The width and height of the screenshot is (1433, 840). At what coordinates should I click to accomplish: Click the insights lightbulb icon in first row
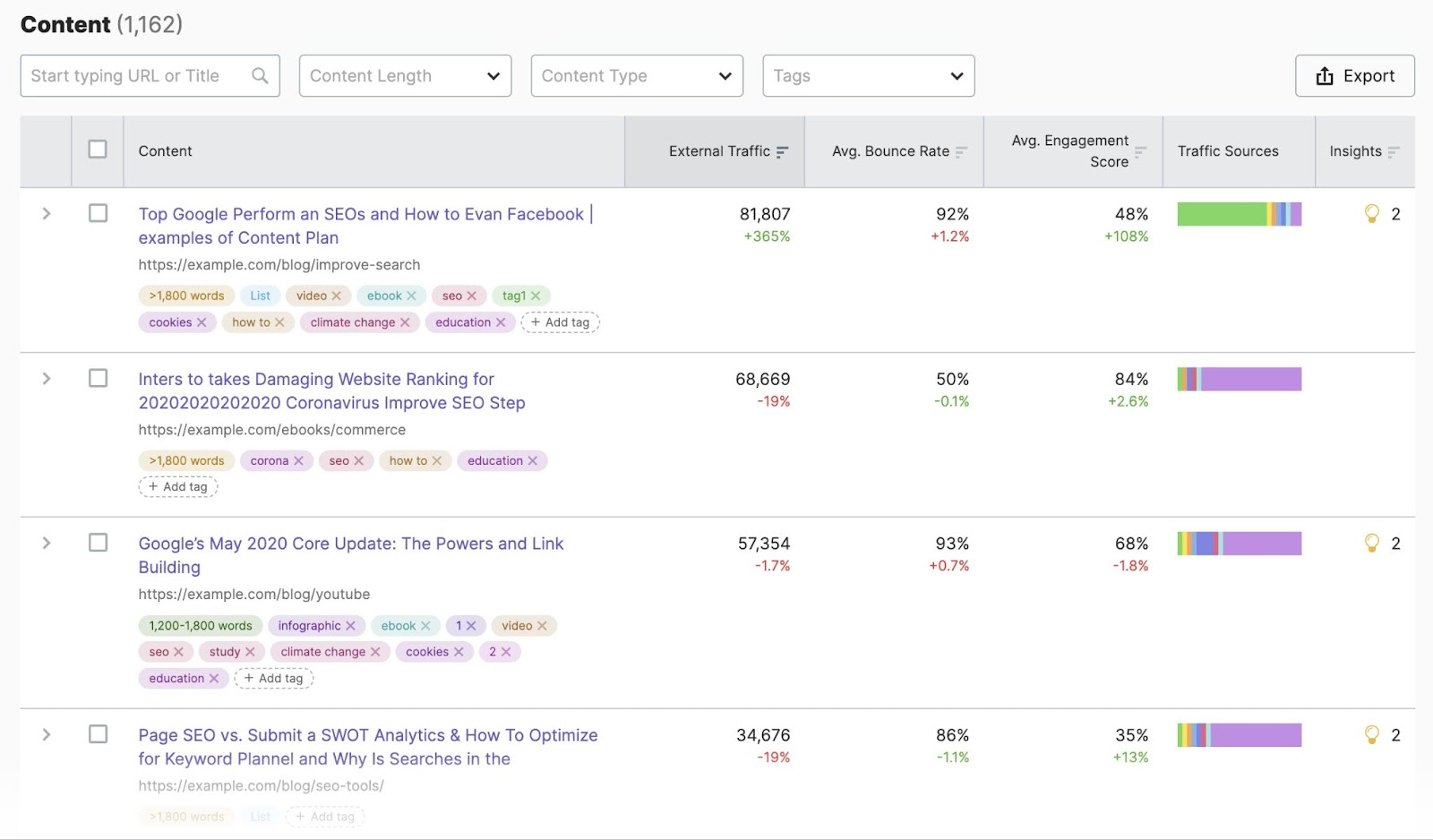click(x=1371, y=214)
